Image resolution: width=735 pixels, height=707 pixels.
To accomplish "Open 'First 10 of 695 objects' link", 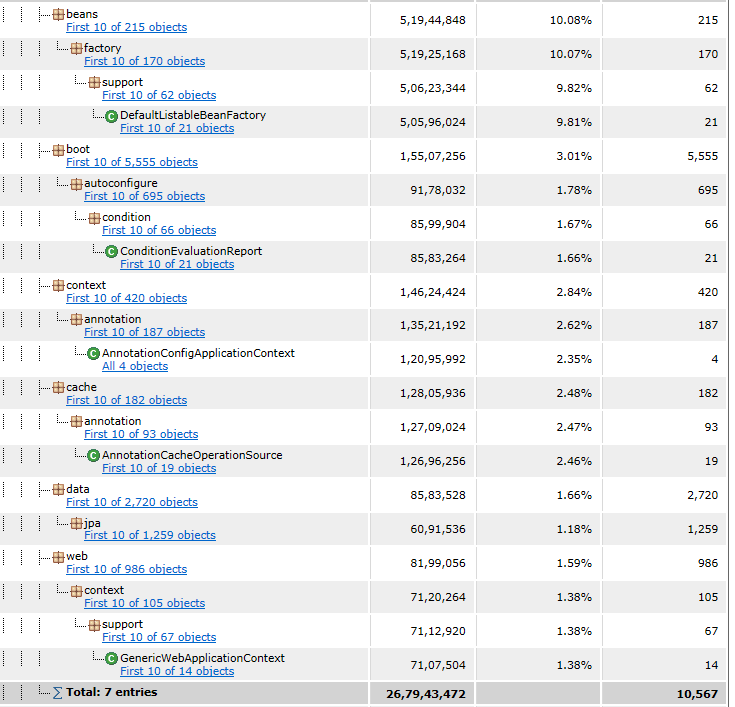I will [144, 196].
